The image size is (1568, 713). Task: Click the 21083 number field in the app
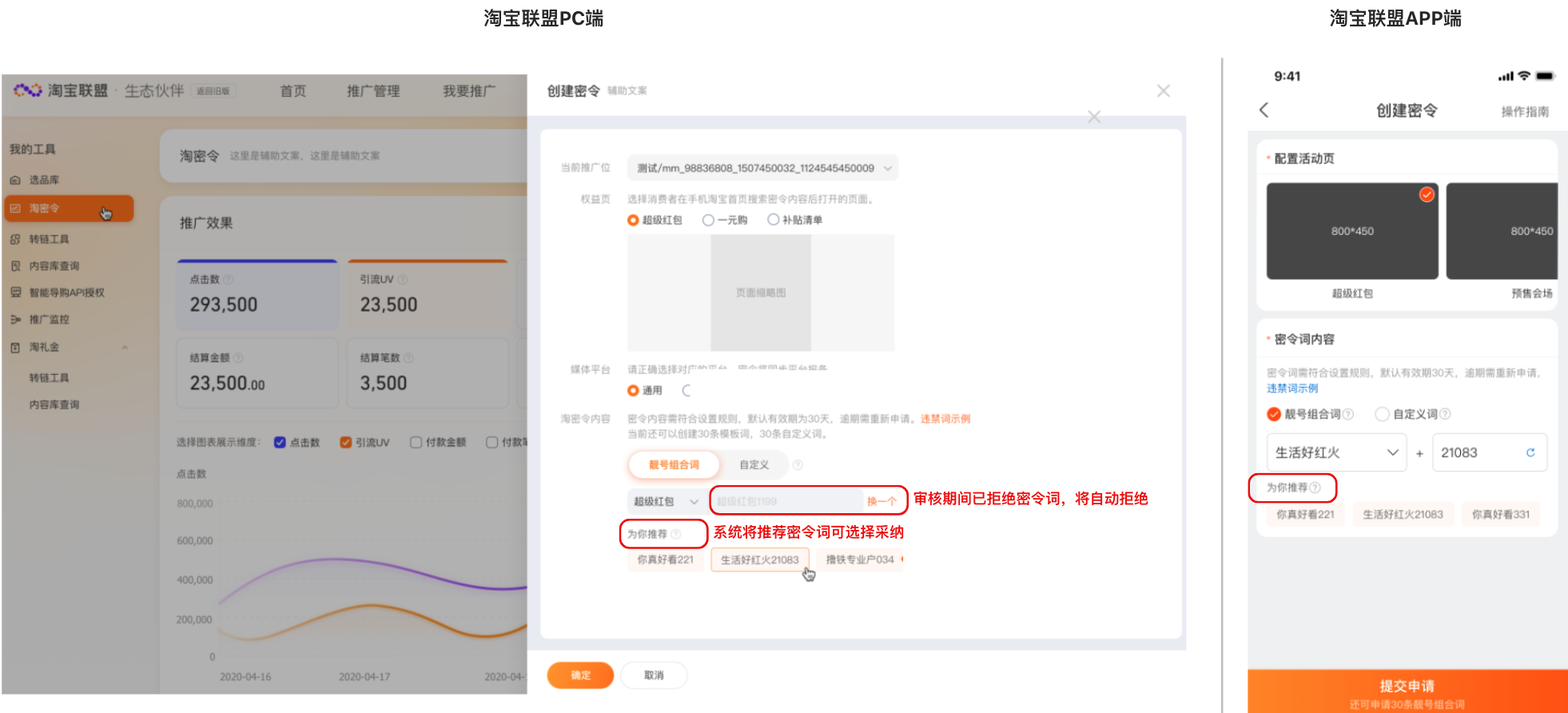click(x=1490, y=452)
